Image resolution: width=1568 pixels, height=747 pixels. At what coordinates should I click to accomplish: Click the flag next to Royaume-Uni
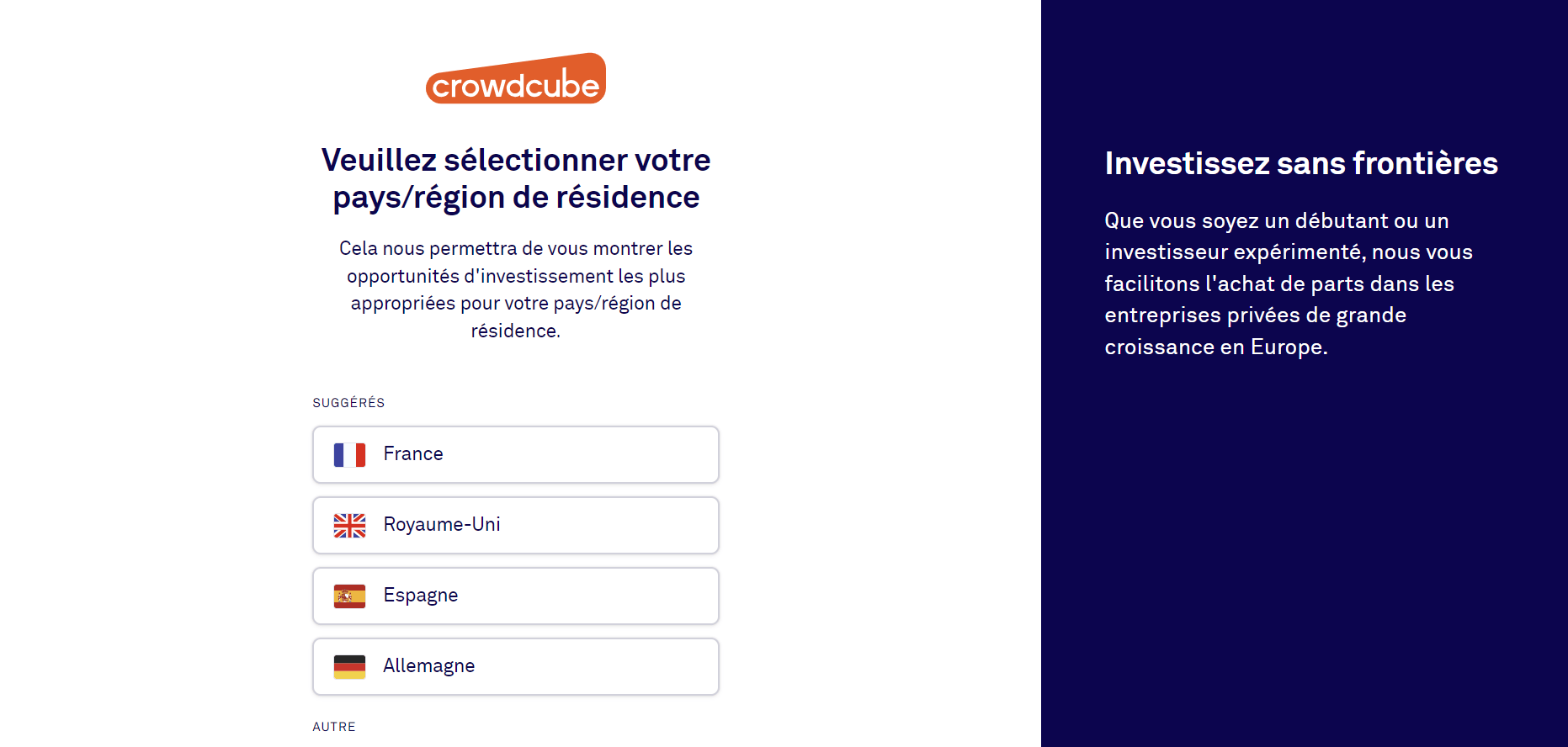(x=350, y=525)
